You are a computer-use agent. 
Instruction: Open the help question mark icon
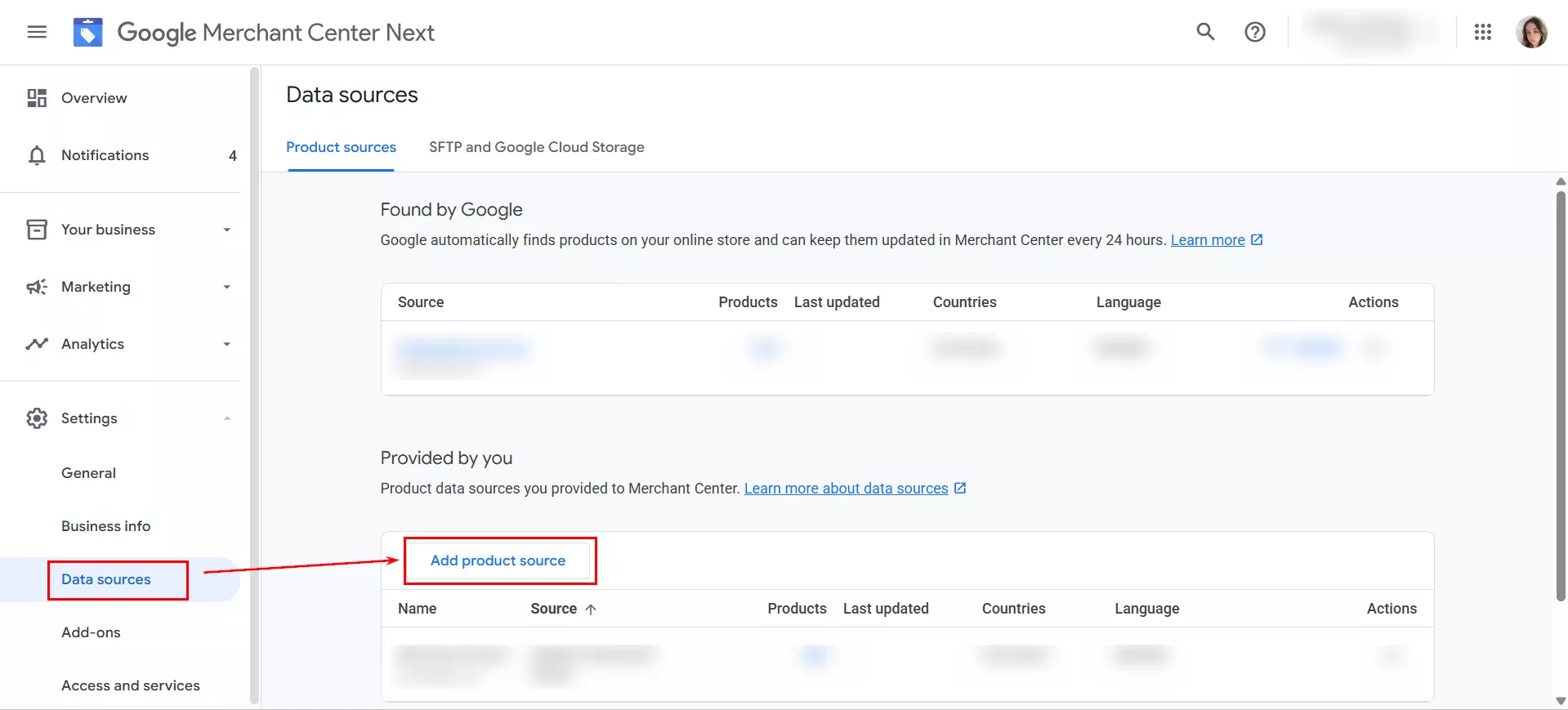click(1254, 32)
